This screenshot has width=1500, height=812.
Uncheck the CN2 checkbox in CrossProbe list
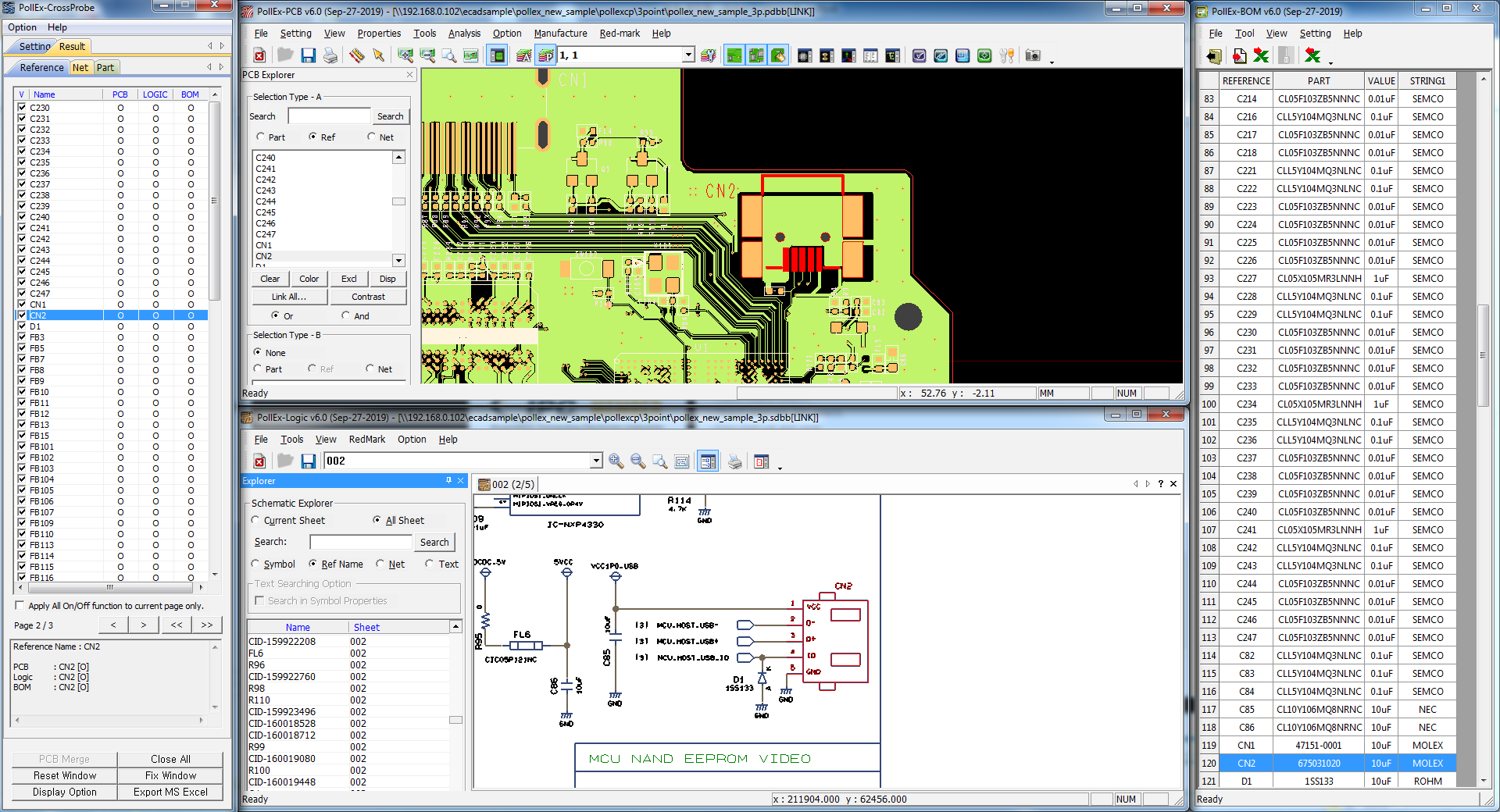point(21,315)
